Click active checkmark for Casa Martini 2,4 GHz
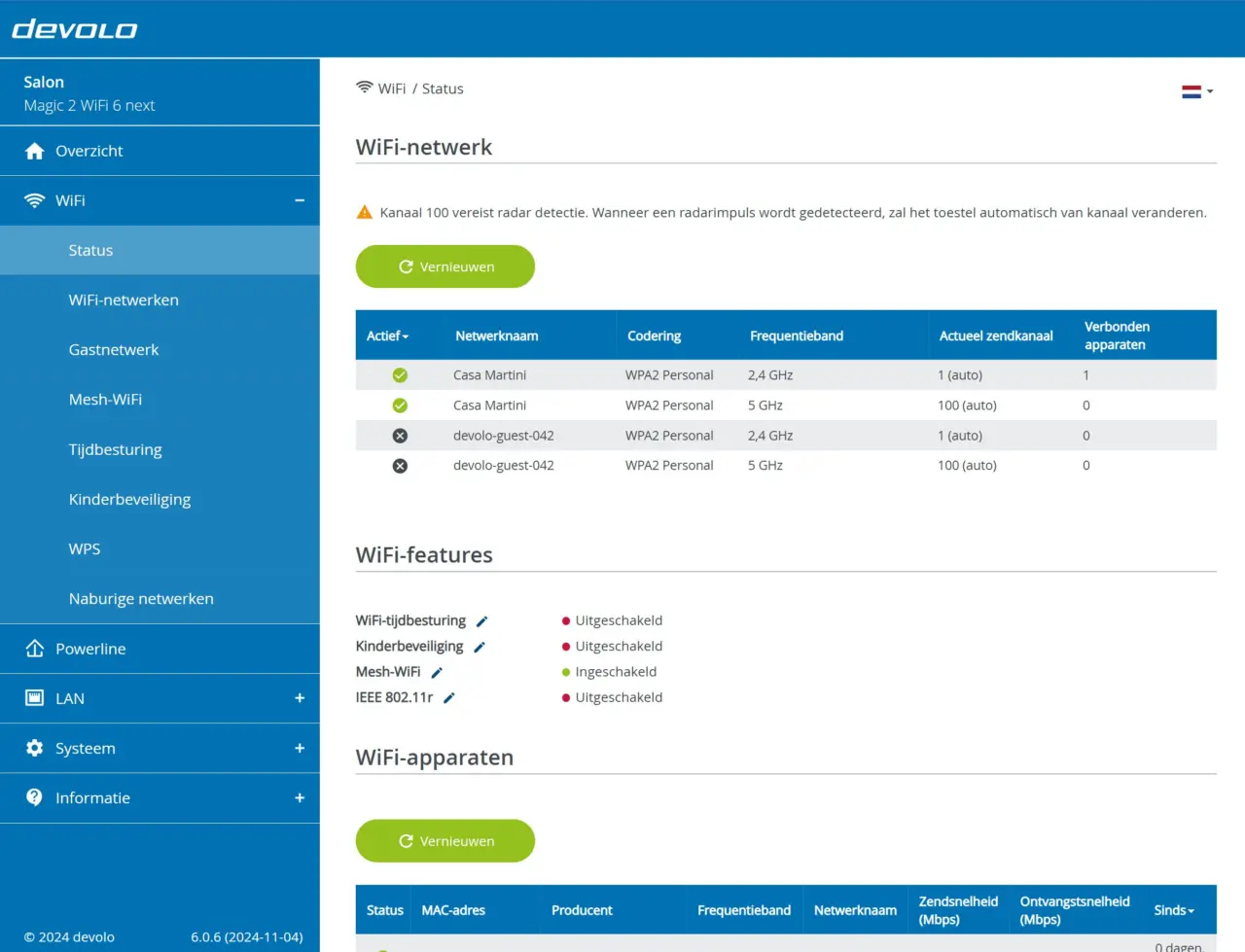This screenshot has height=952, width=1245. [x=400, y=375]
